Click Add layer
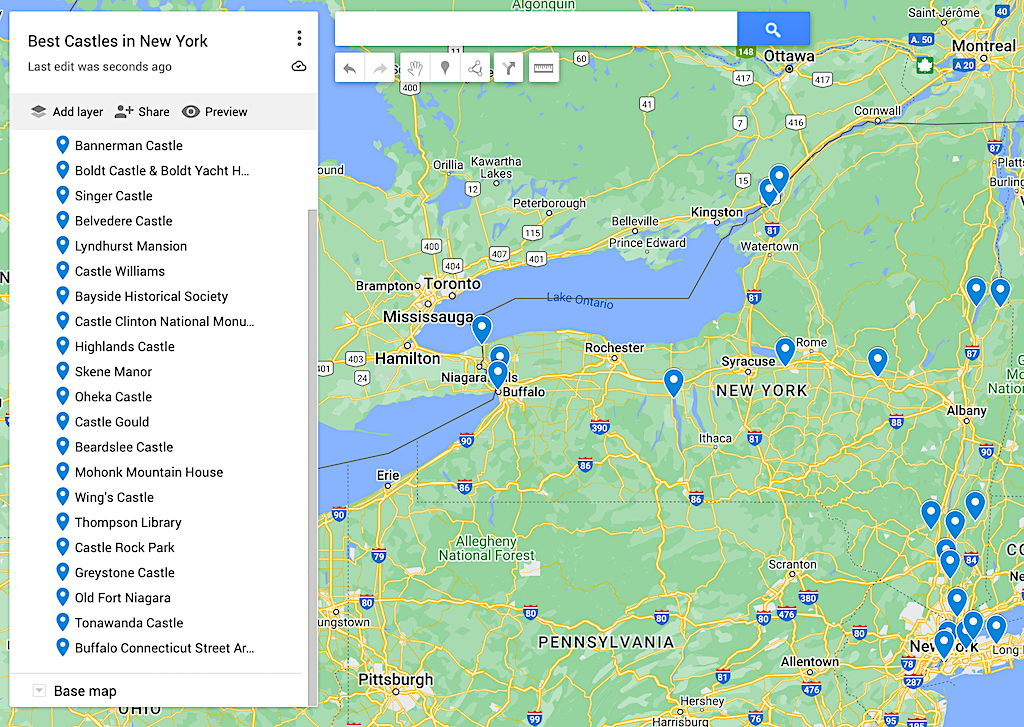The image size is (1024, 727). [66, 112]
